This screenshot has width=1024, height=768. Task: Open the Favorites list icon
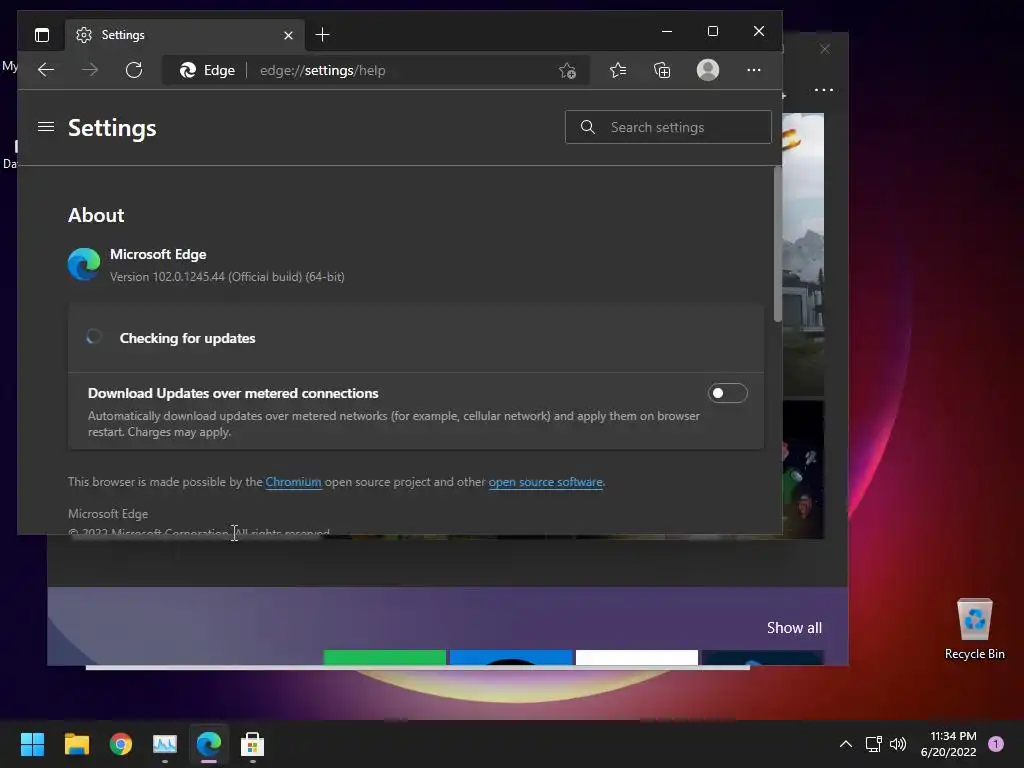618,70
